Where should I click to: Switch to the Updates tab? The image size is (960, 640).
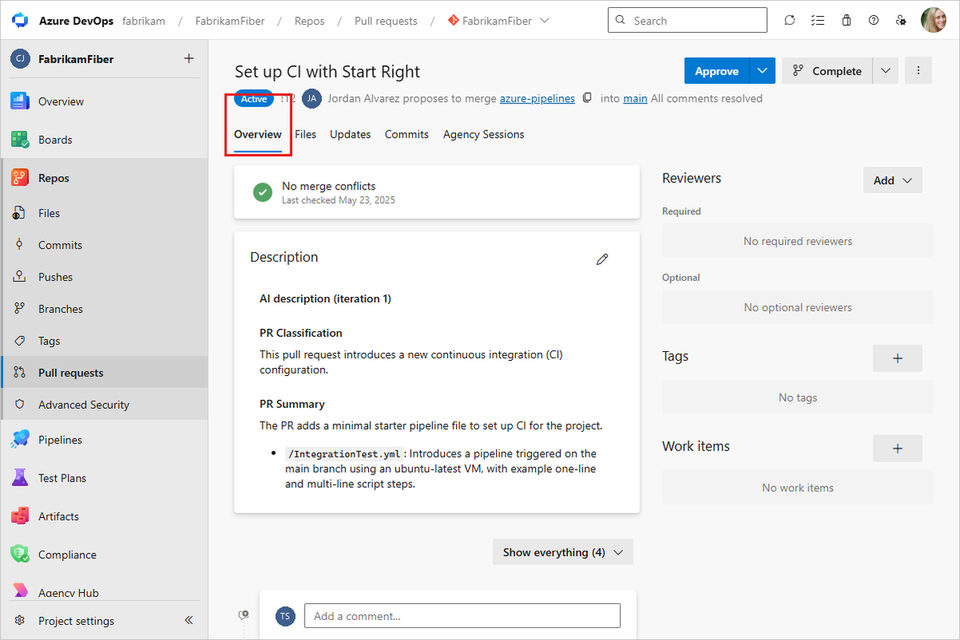350,134
